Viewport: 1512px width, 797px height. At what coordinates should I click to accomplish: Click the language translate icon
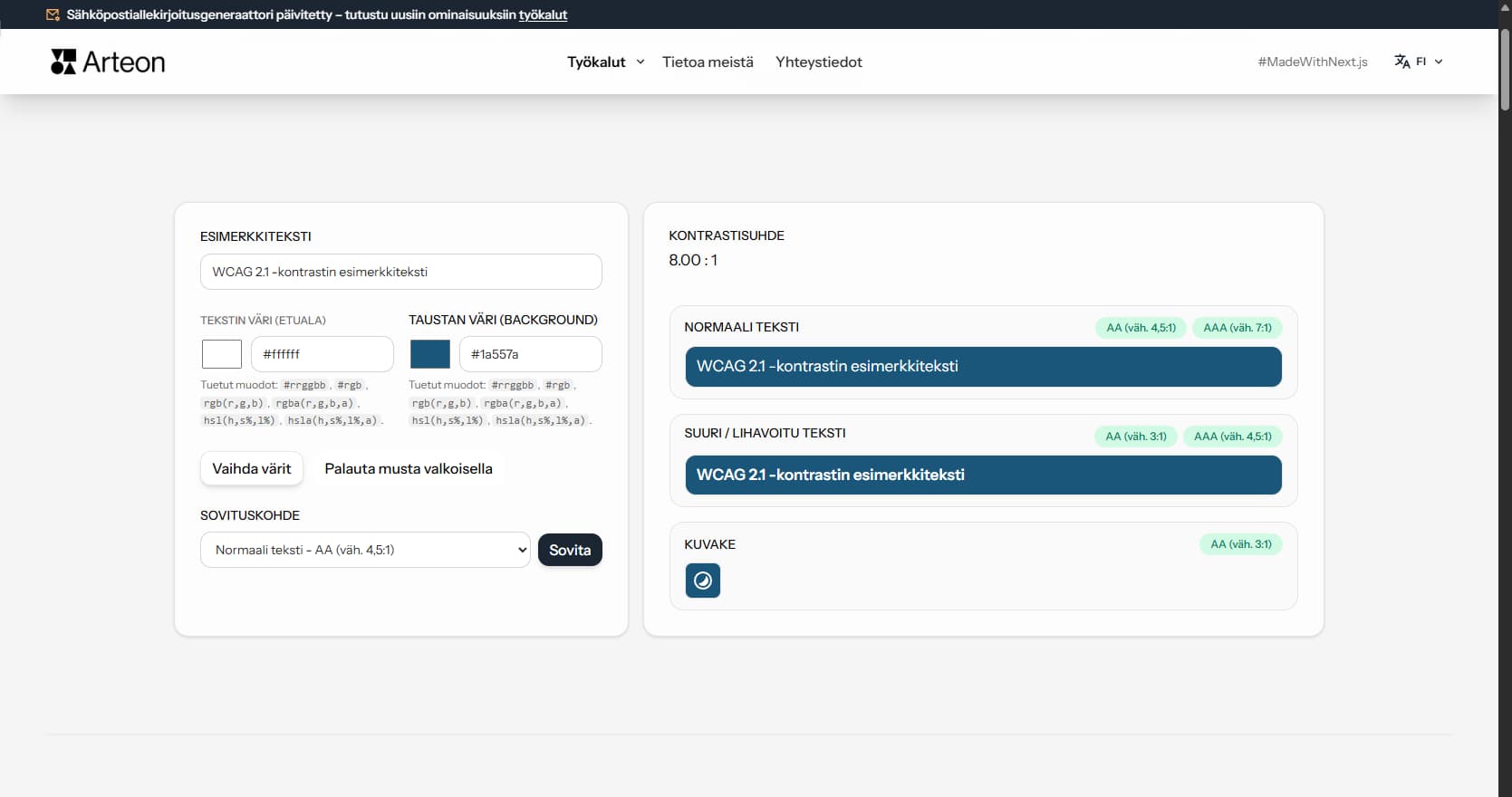pos(1401,62)
